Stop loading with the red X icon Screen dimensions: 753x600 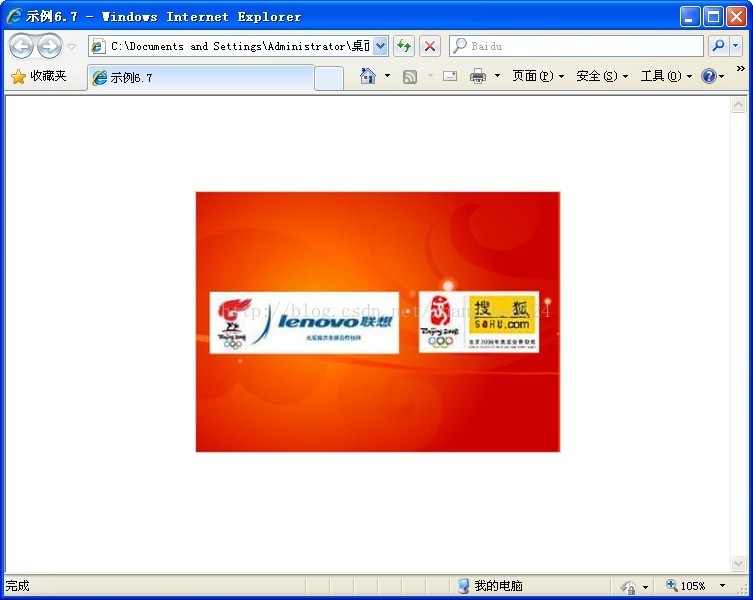click(430, 46)
